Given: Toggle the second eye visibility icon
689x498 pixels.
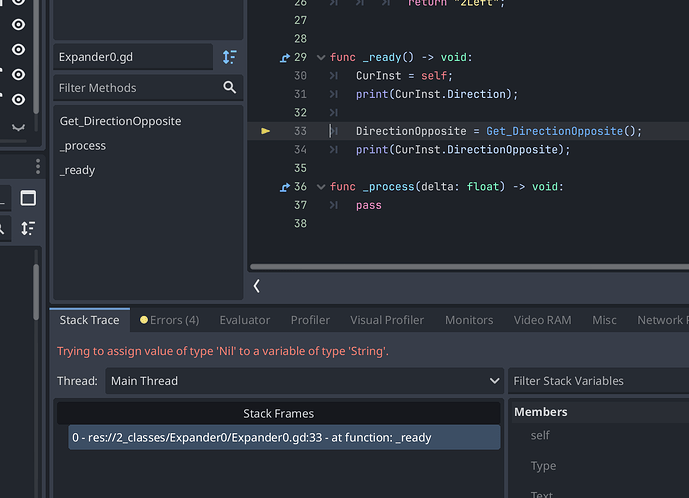Looking at the screenshot, I should 18,24.
